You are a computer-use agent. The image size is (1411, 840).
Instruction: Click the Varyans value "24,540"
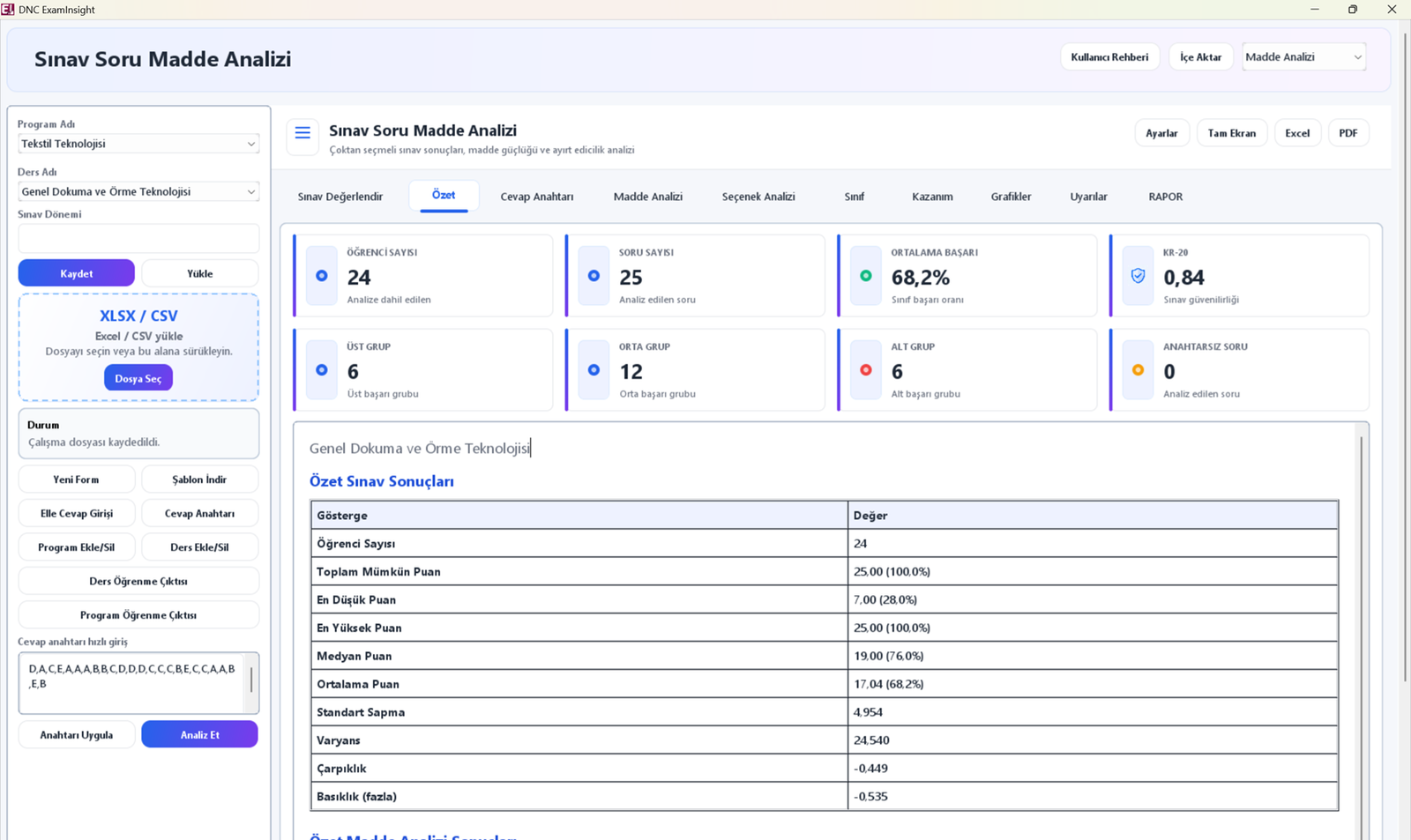[x=871, y=740]
